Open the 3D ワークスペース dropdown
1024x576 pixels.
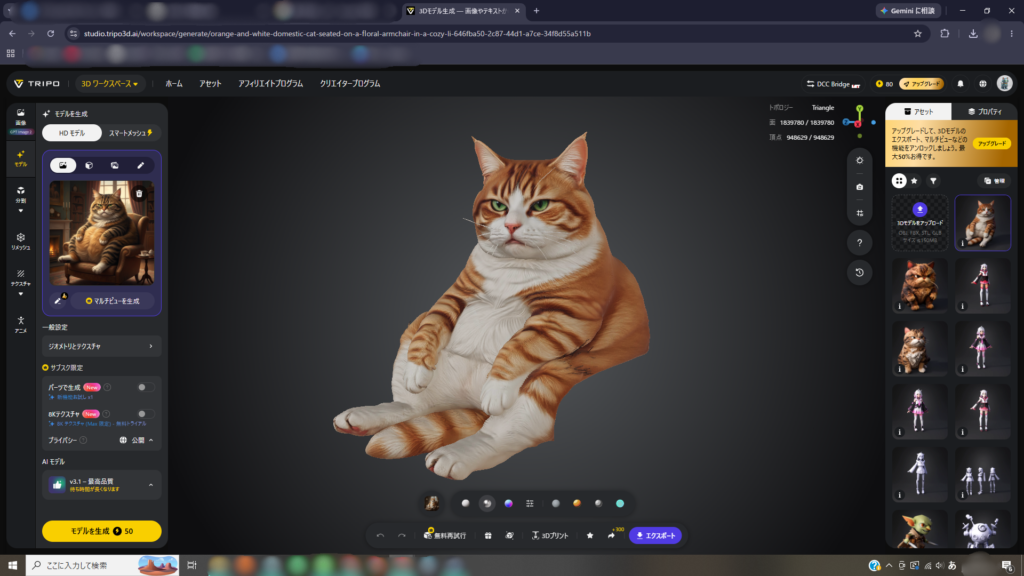(109, 84)
